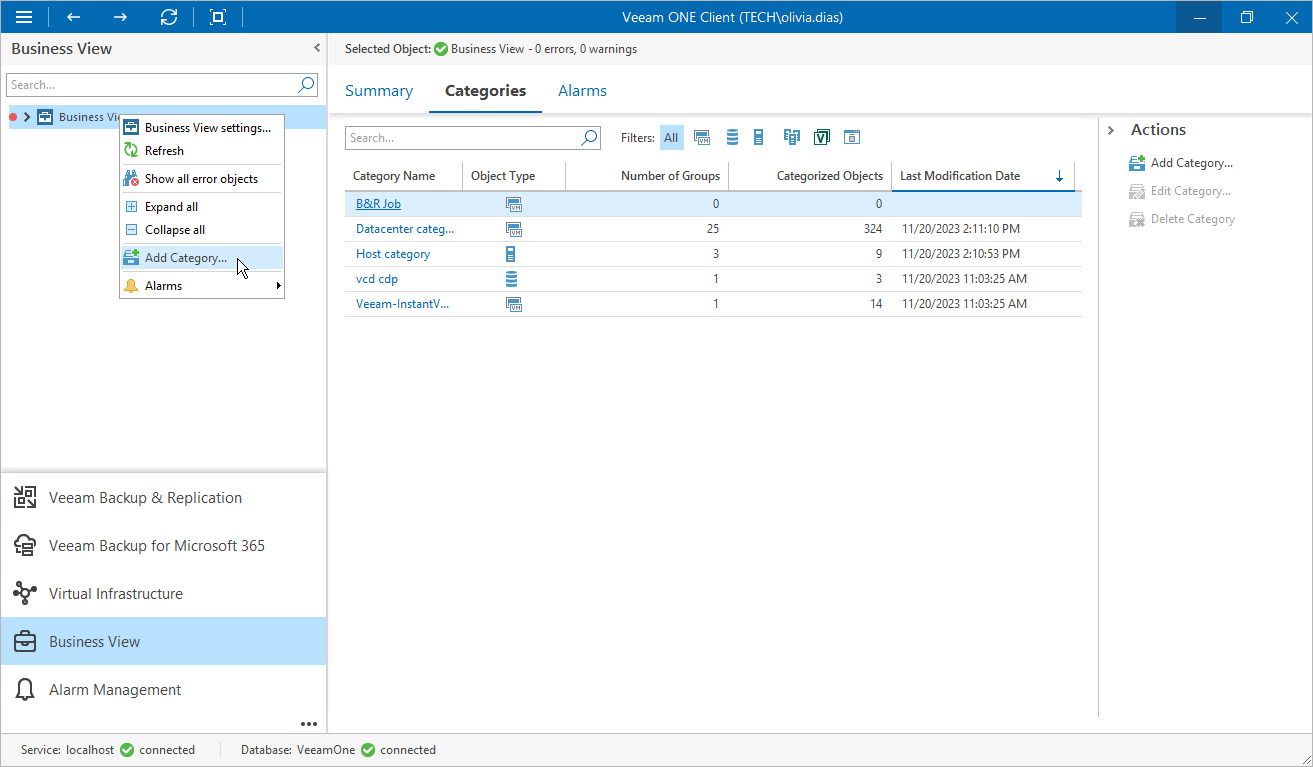Sort by Last Modification Date descending arrow

pos(1059,176)
